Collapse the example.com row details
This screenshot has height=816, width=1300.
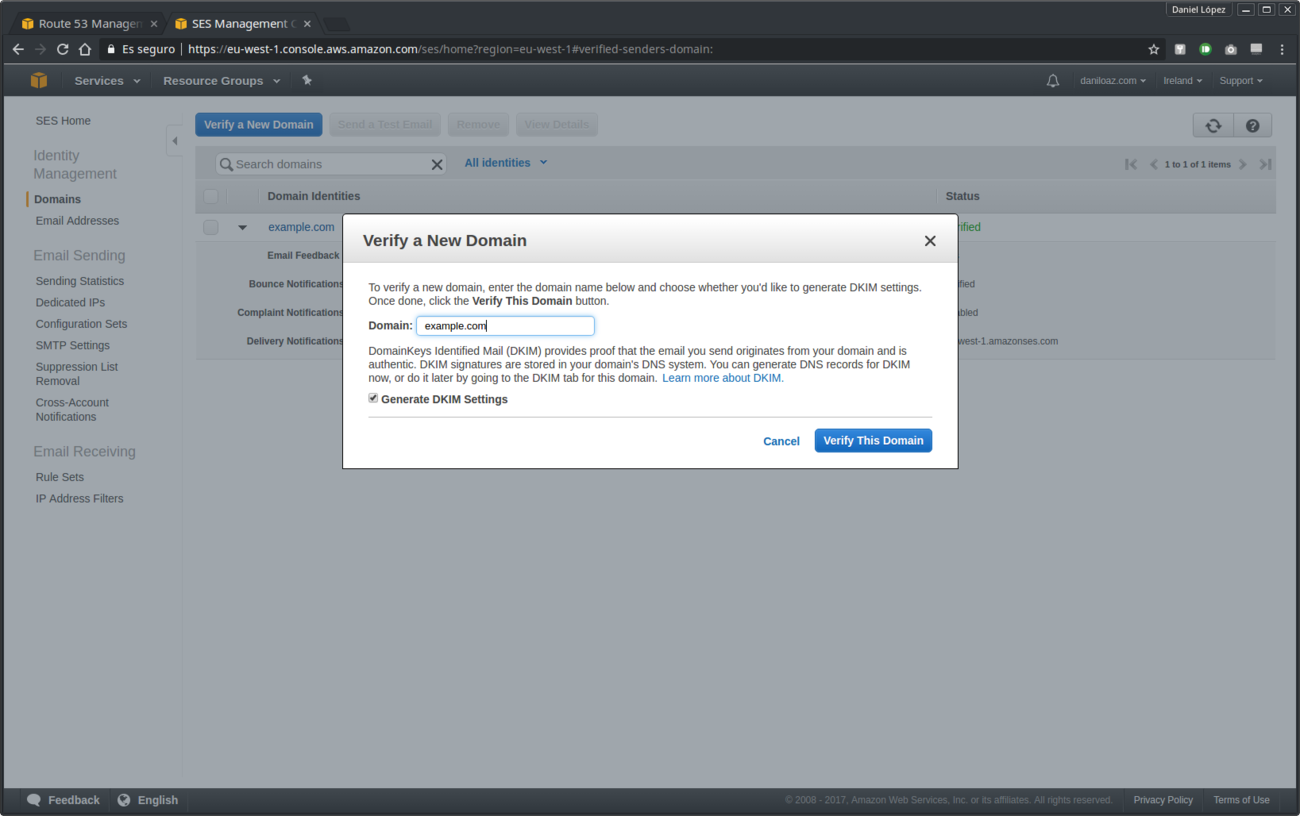point(240,227)
